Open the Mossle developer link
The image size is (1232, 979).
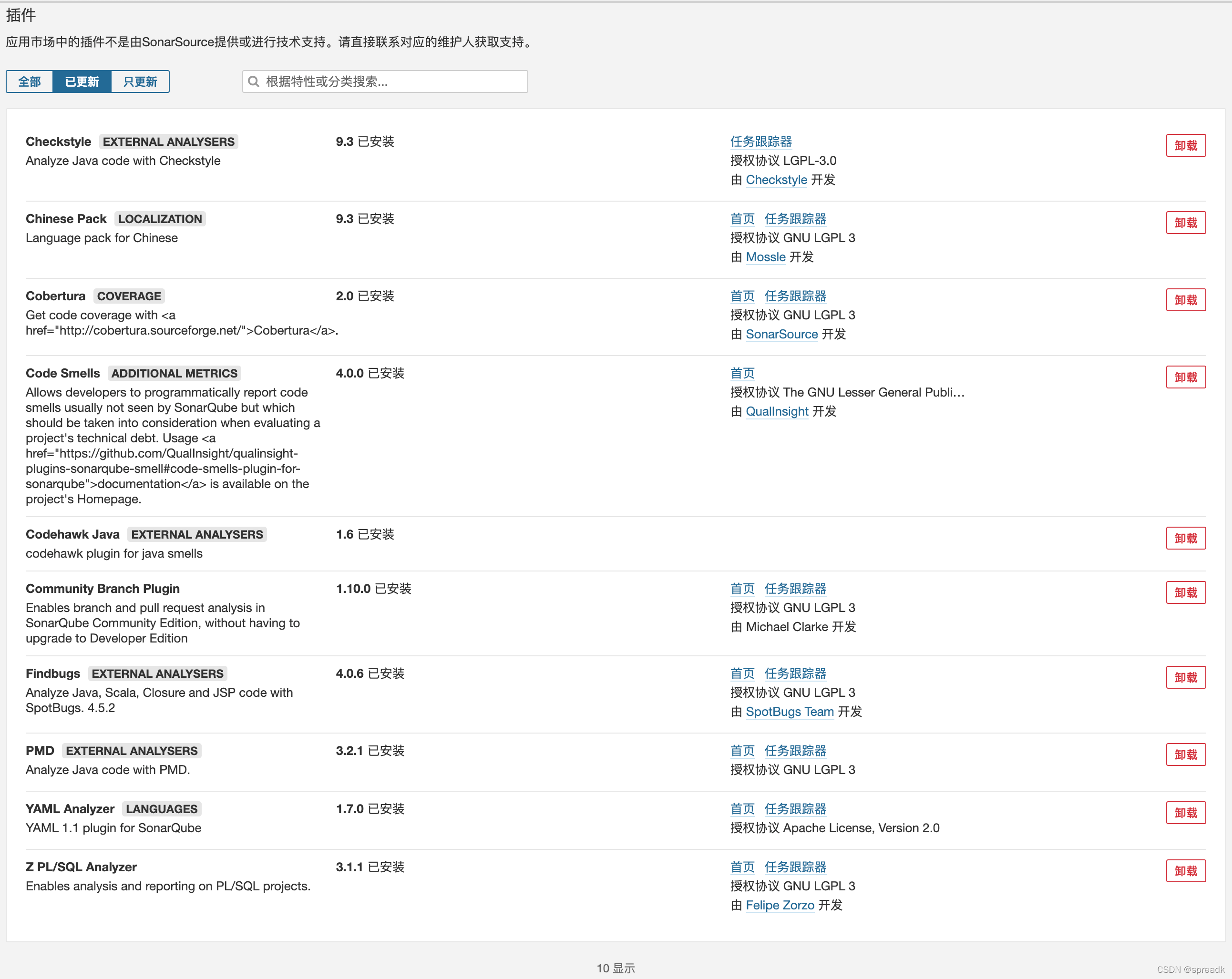point(765,257)
